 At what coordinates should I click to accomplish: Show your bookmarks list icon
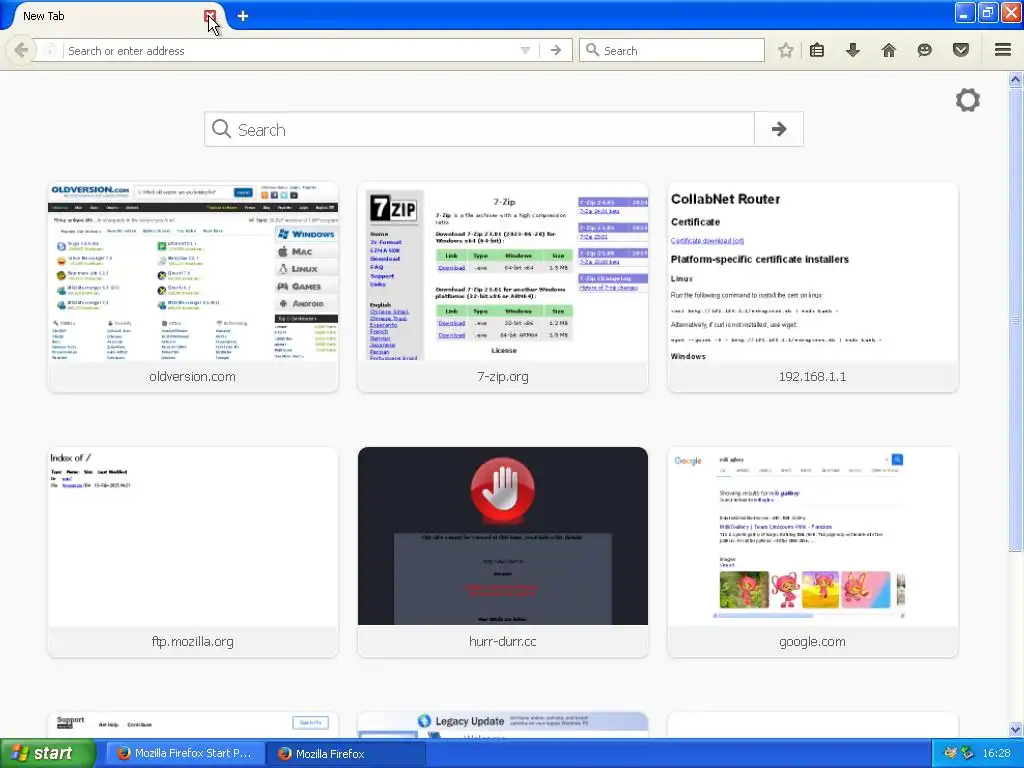816,50
